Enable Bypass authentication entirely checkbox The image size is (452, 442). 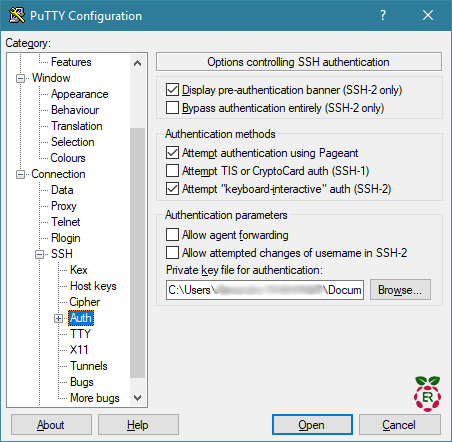[x=172, y=108]
